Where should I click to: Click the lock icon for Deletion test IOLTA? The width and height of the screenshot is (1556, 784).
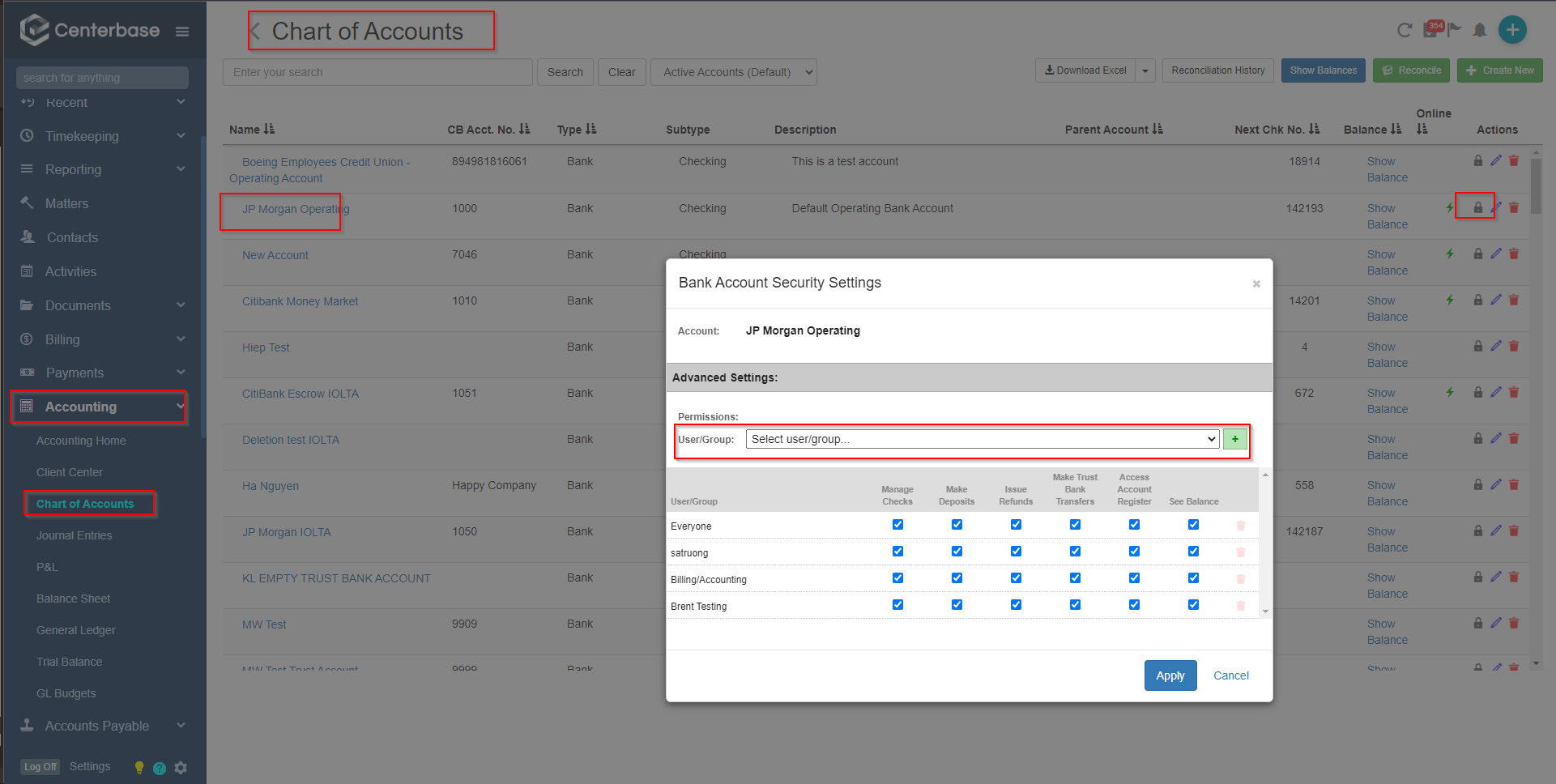point(1477,438)
